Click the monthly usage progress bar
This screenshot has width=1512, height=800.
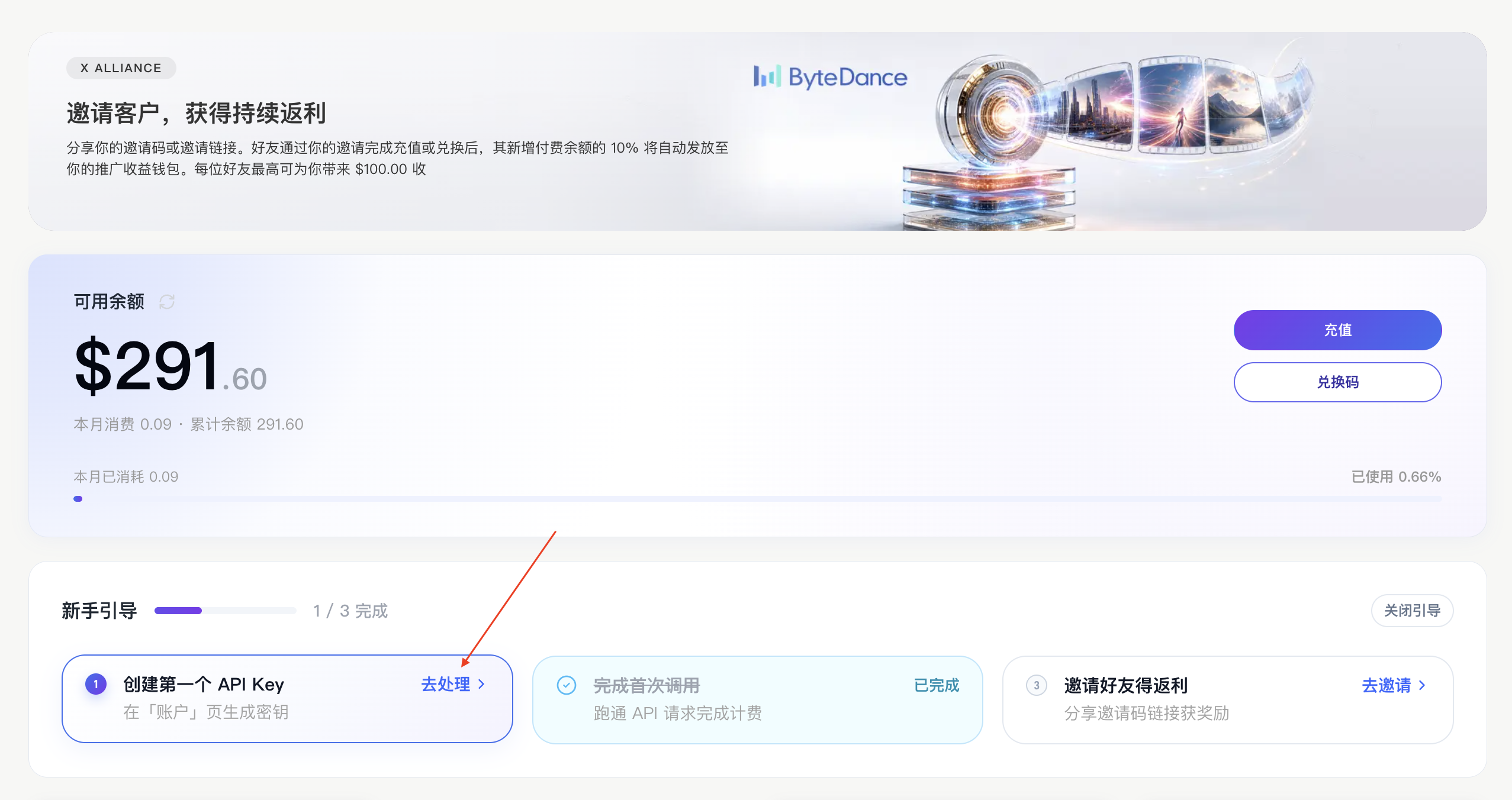point(757,499)
